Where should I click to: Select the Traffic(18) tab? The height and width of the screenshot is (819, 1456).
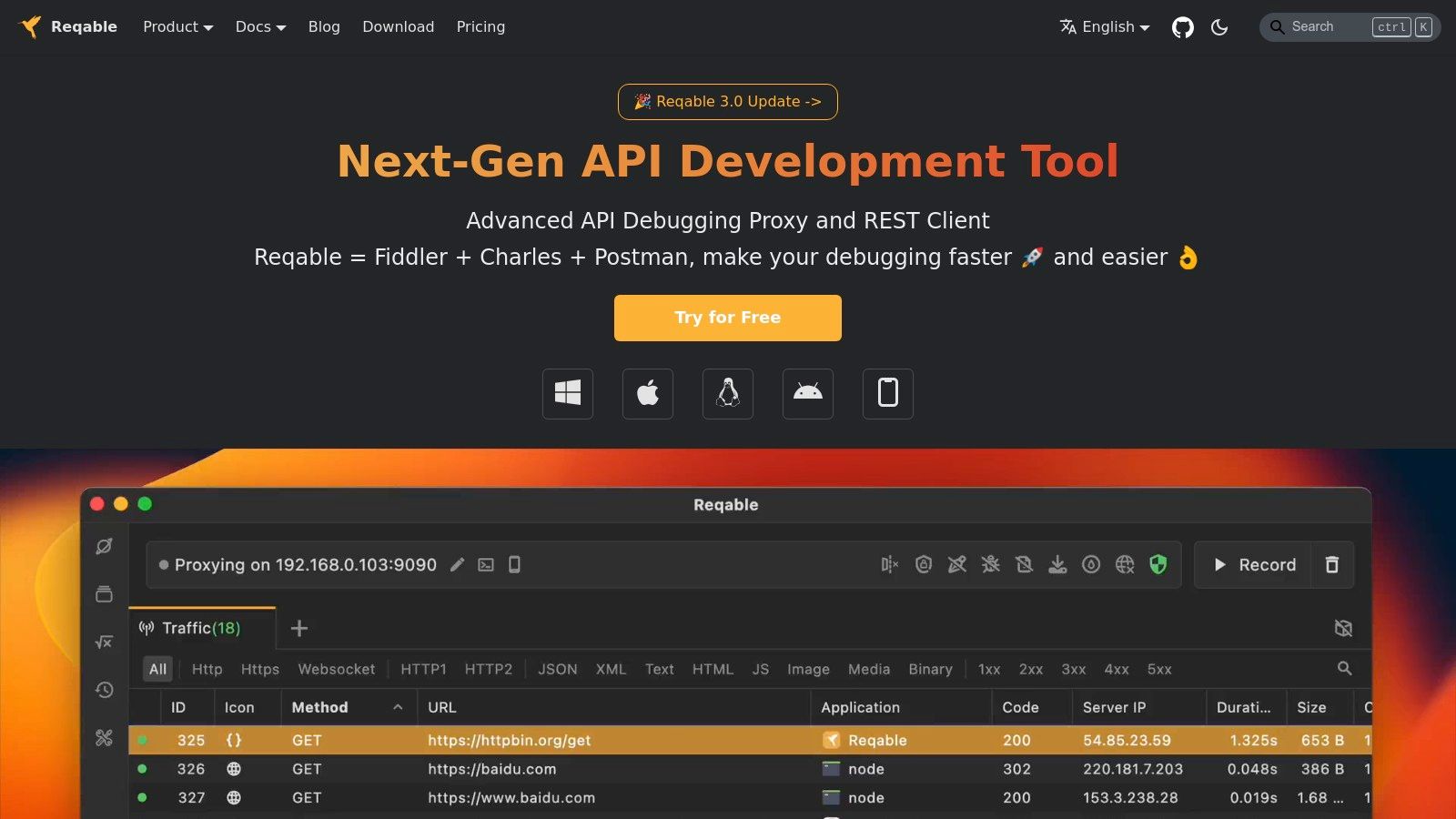pyautogui.click(x=202, y=629)
